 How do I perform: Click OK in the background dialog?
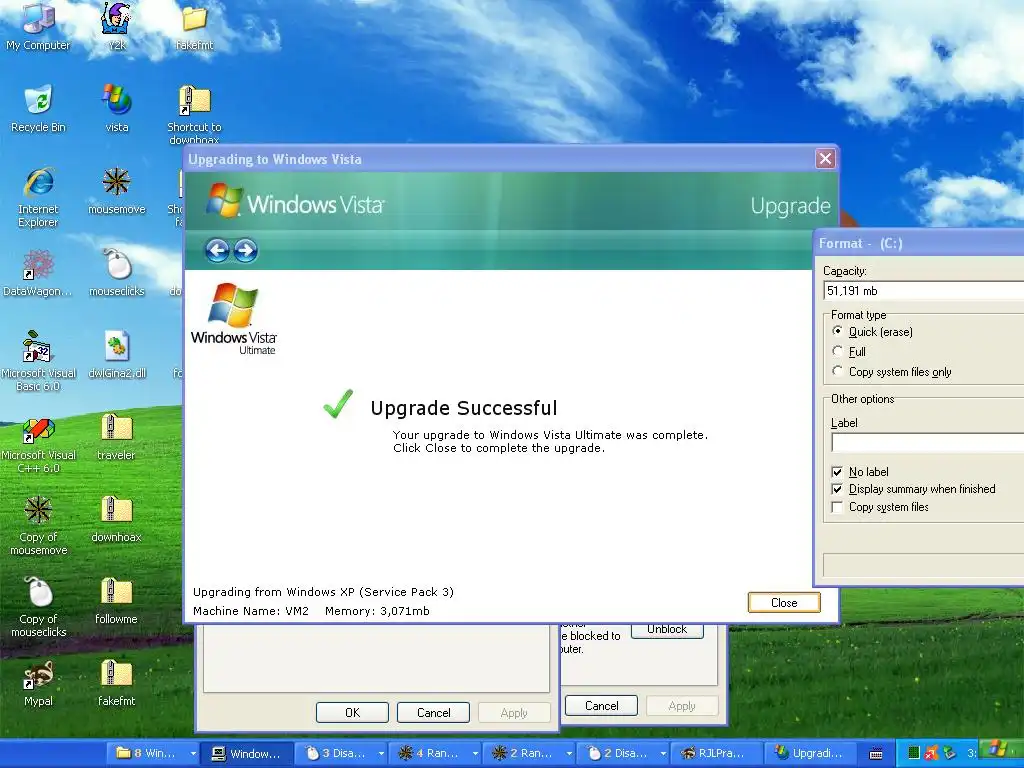pos(352,712)
